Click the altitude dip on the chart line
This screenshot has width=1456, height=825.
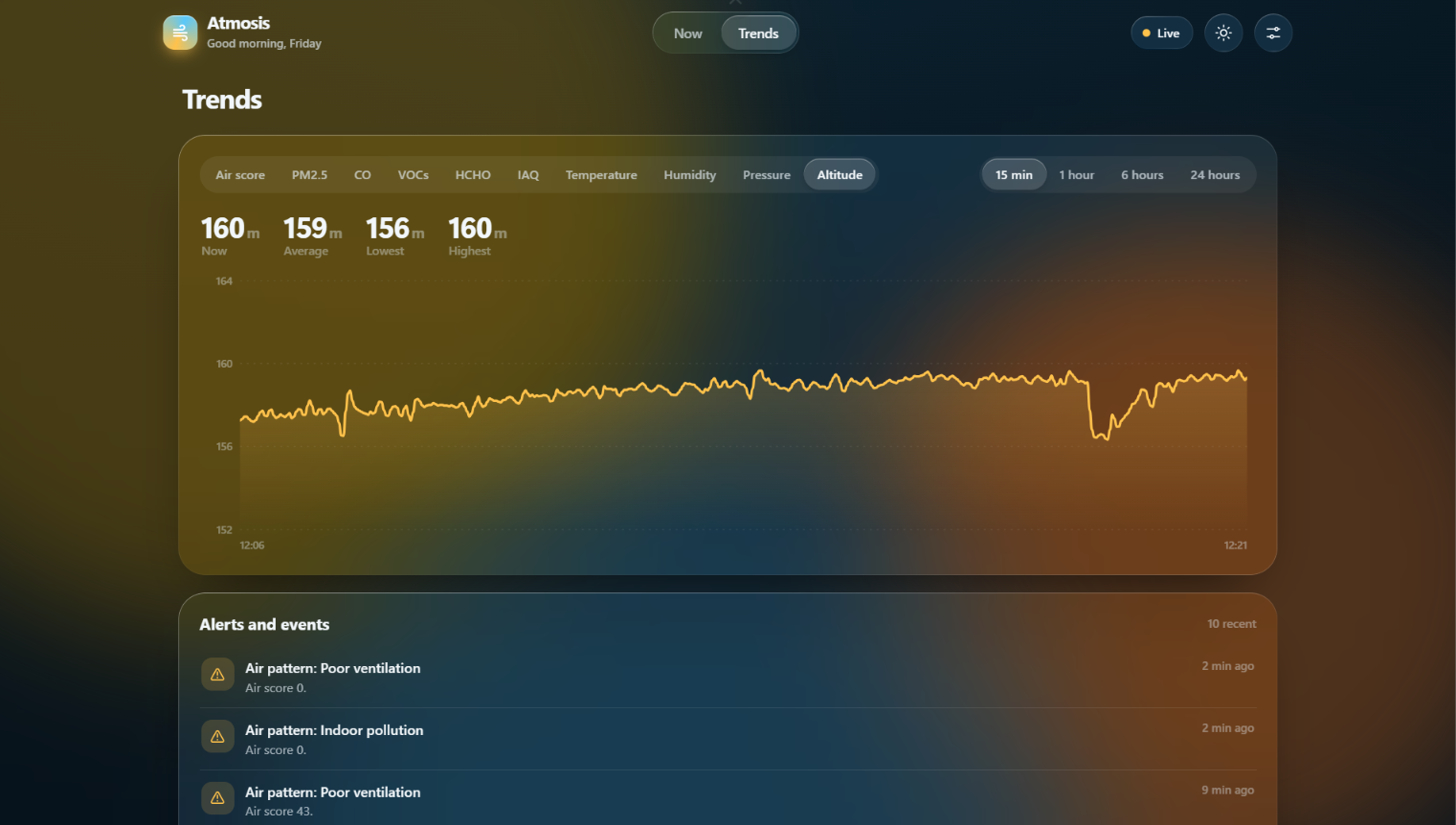coord(1101,434)
